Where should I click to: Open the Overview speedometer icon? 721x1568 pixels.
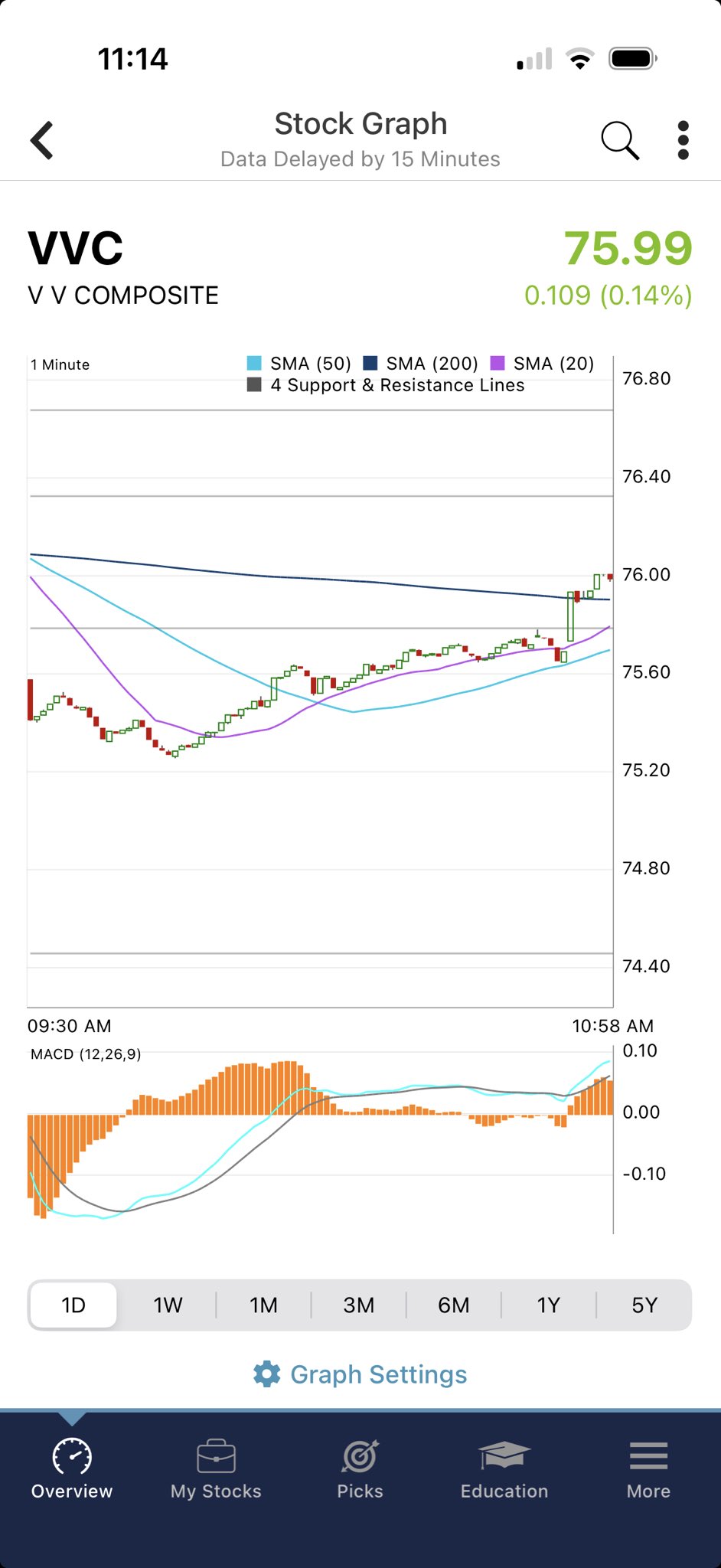tap(72, 1455)
